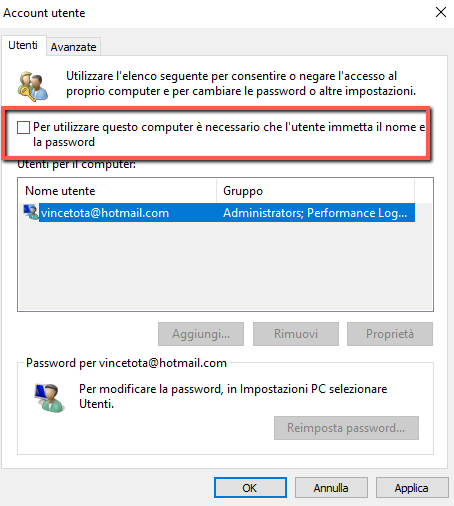
Task: Click the 'Per utilizzare questo computer' checkbox label
Action: tap(229, 134)
